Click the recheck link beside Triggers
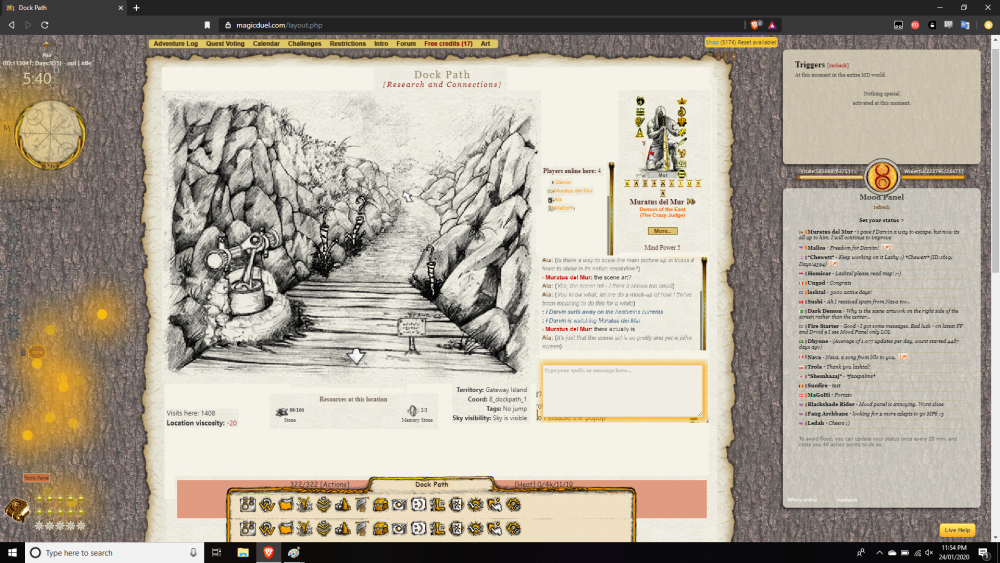Screen dimensions: 1000x563 tap(840, 64)
